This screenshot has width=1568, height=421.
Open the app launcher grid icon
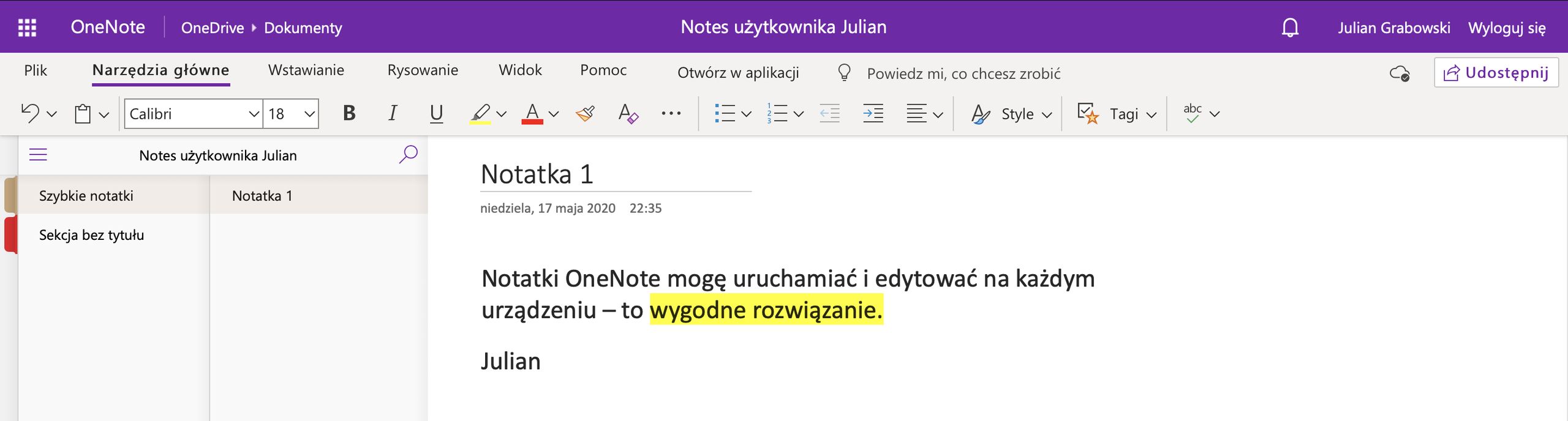pos(27,28)
